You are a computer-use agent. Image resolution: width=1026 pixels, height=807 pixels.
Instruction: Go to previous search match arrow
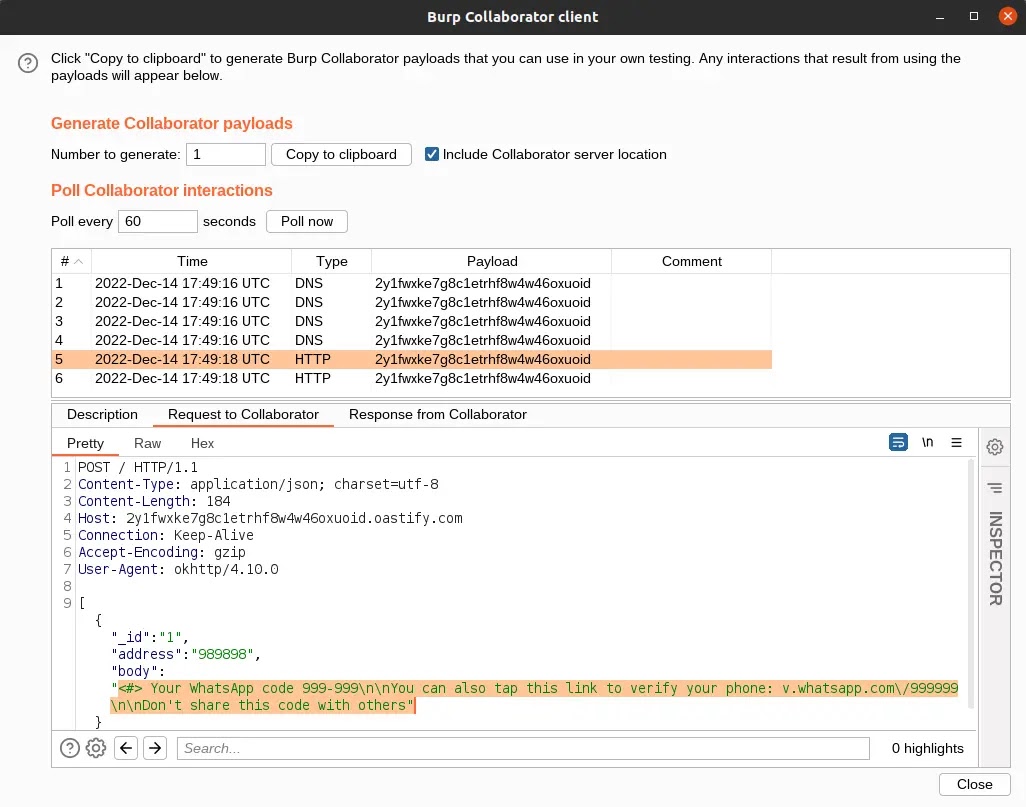tap(126, 747)
